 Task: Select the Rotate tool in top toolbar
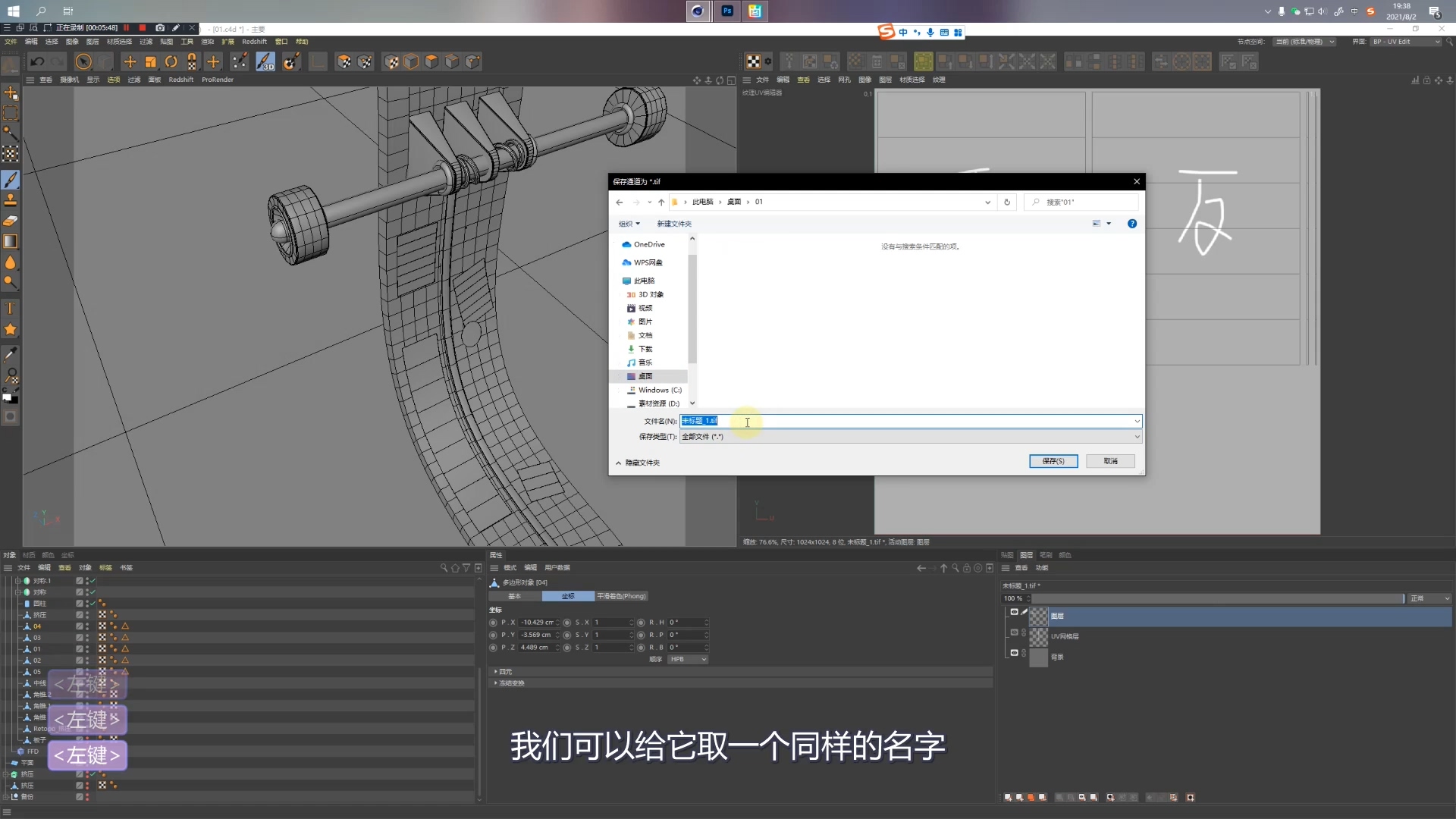point(171,61)
